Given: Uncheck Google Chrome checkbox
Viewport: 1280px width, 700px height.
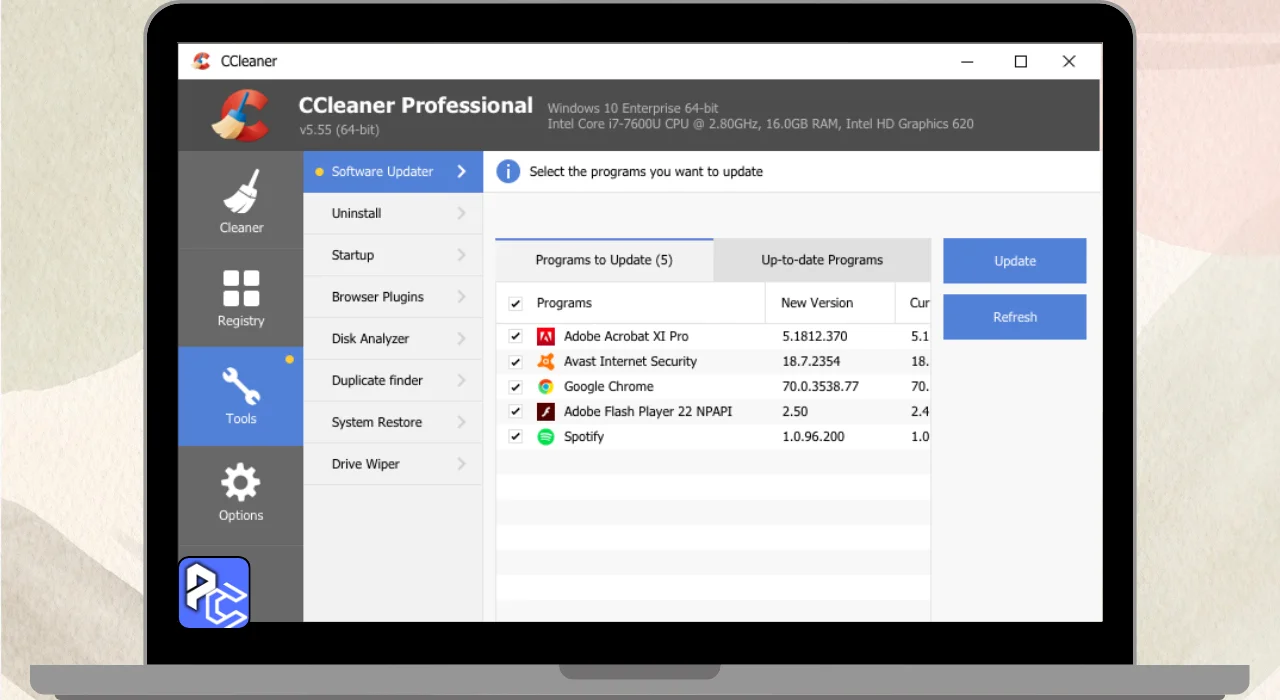Looking at the screenshot, I should (x=516, y=386).
